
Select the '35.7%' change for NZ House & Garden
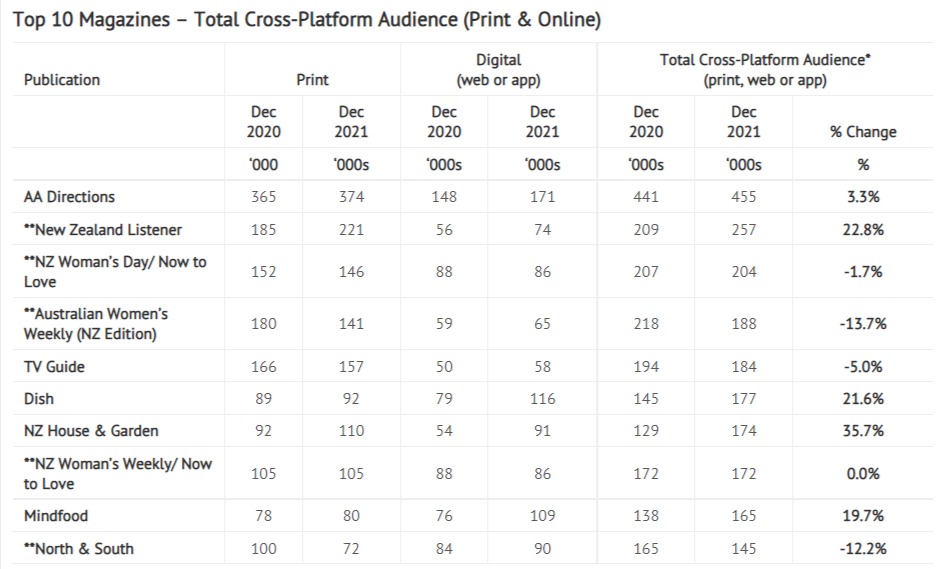(x=863, y=431)
